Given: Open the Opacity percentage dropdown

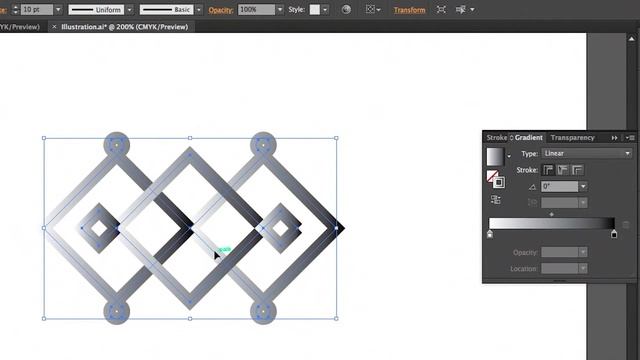Looking at the screenshot, I should tap(280, 9).
